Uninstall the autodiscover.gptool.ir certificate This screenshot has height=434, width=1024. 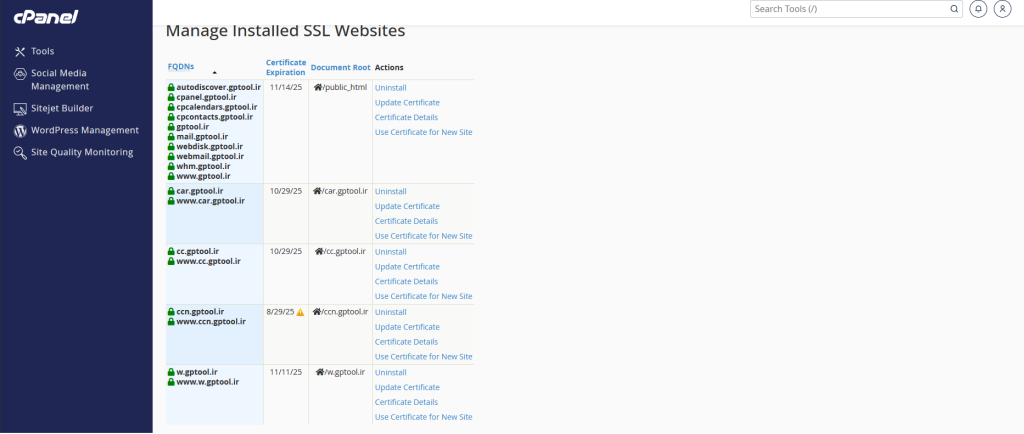pos(391,87)
